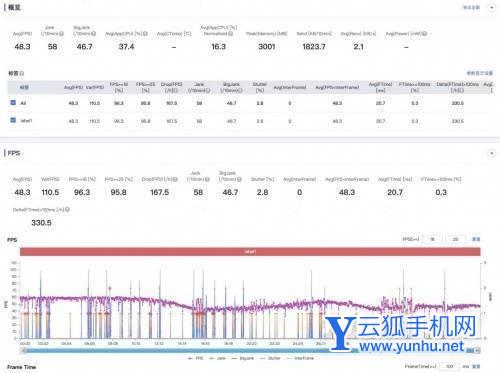The width and height of the screenshot is (500, 373).
Task: Click the FPS stats value 95.8
Action: (118, 192)
